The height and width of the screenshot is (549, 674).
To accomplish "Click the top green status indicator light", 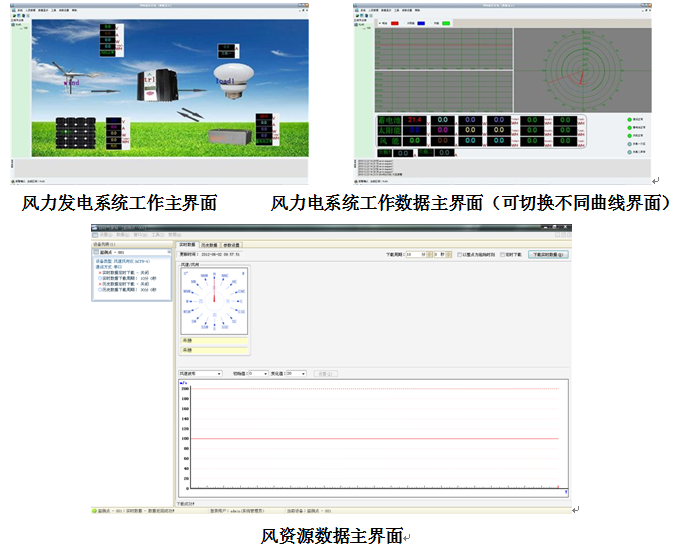I will 631,119.
